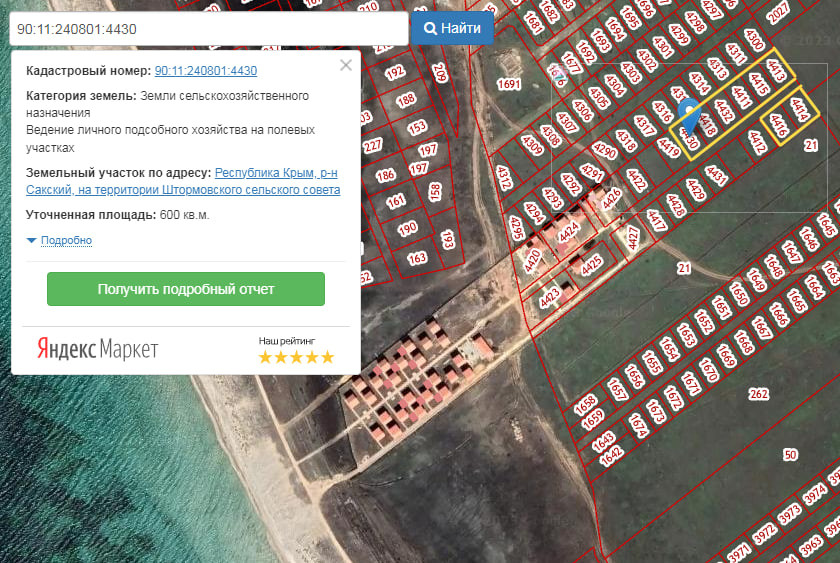Select parcel 4290 on the map
This screenshot has width=840, height=563.
tap(605, 150)
